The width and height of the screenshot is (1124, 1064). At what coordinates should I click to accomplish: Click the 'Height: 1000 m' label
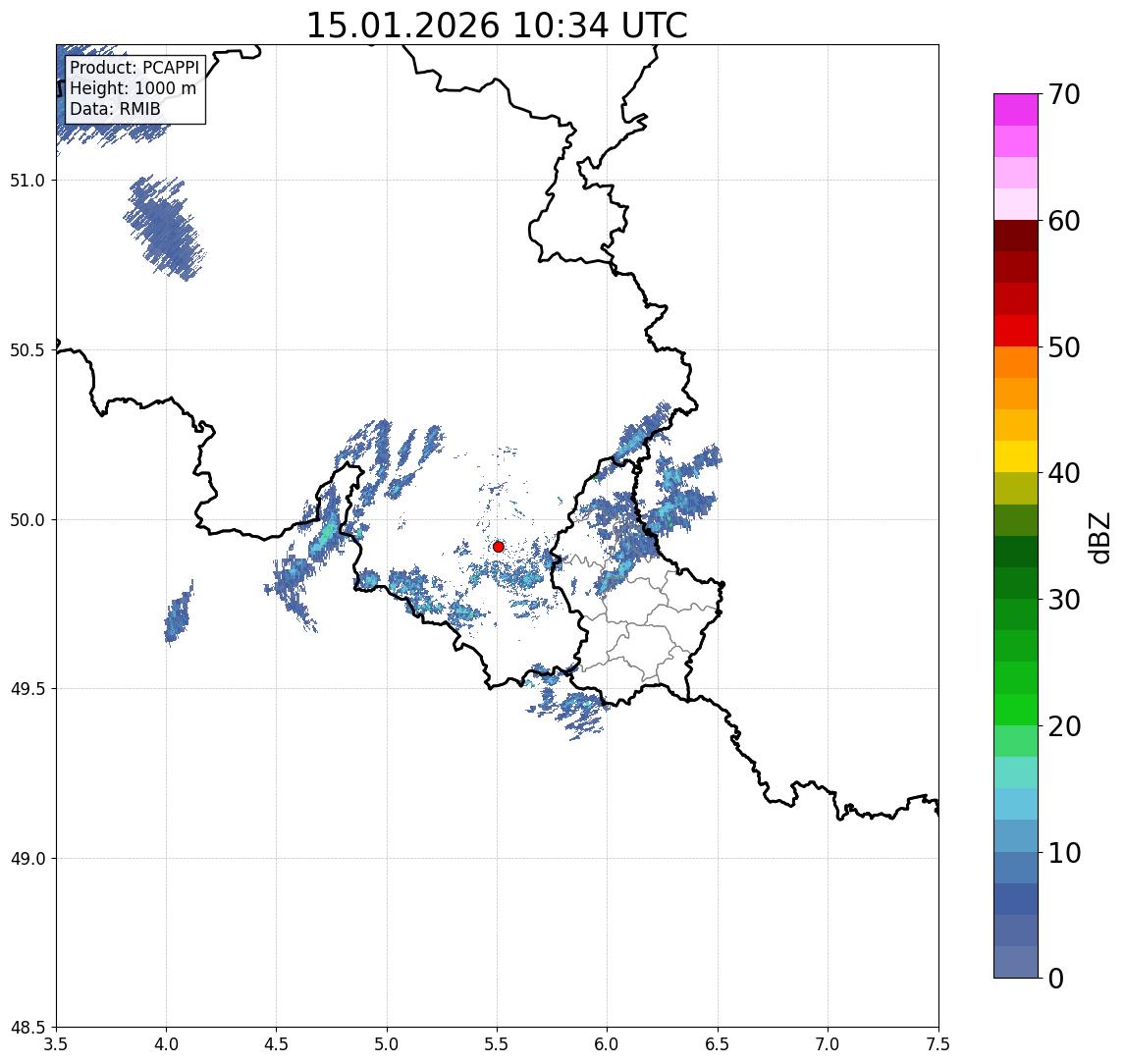pos(133,89)
